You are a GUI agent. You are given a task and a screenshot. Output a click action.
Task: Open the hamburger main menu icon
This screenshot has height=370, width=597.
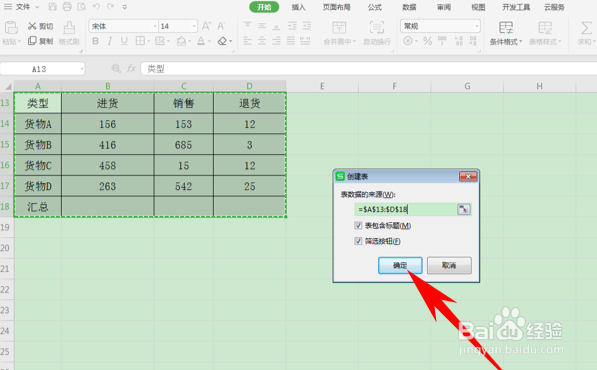(x=8, y=7)
